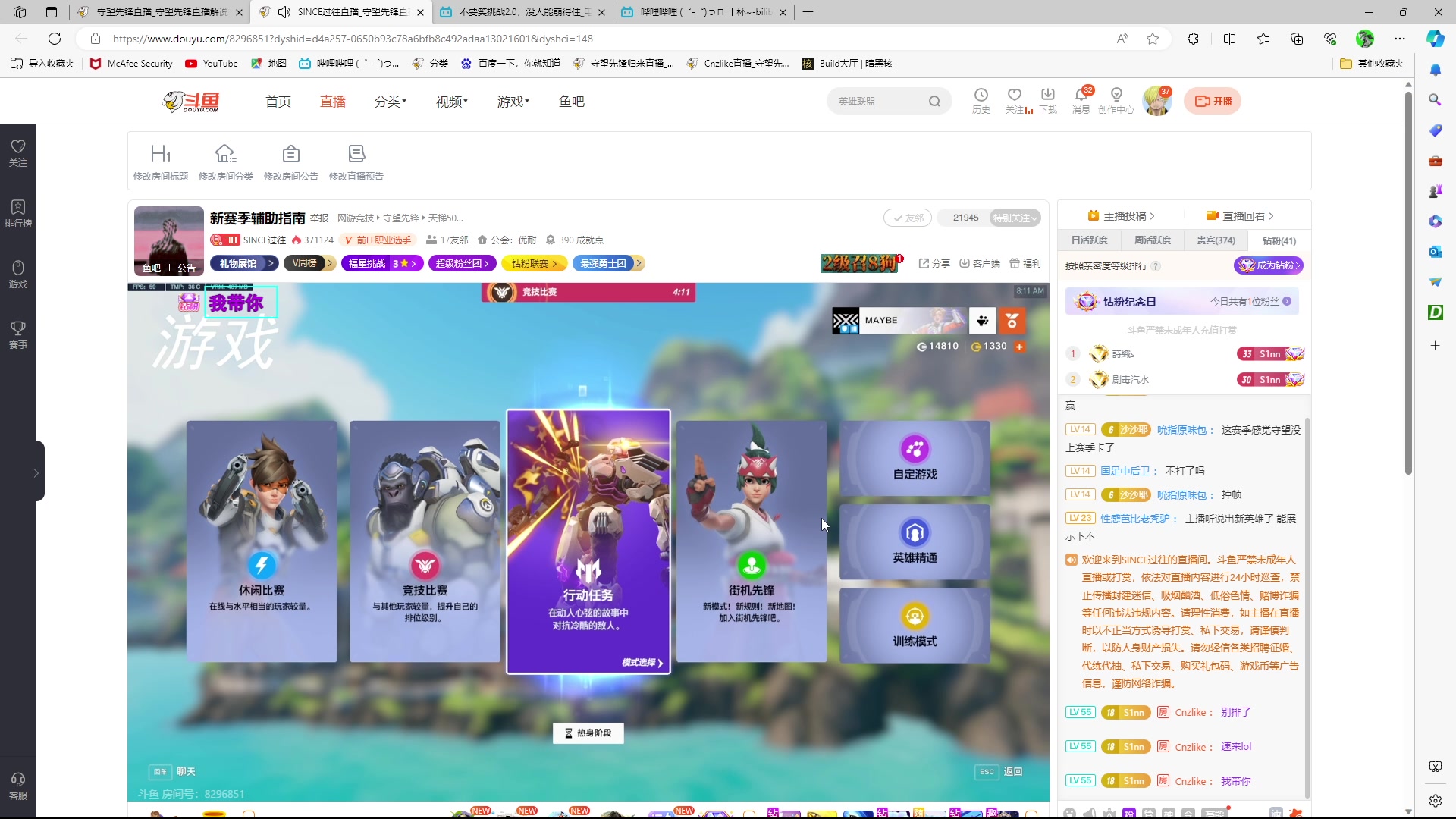
Task: Toggle the 友邻 checkmark button
Action: [908, 218]
